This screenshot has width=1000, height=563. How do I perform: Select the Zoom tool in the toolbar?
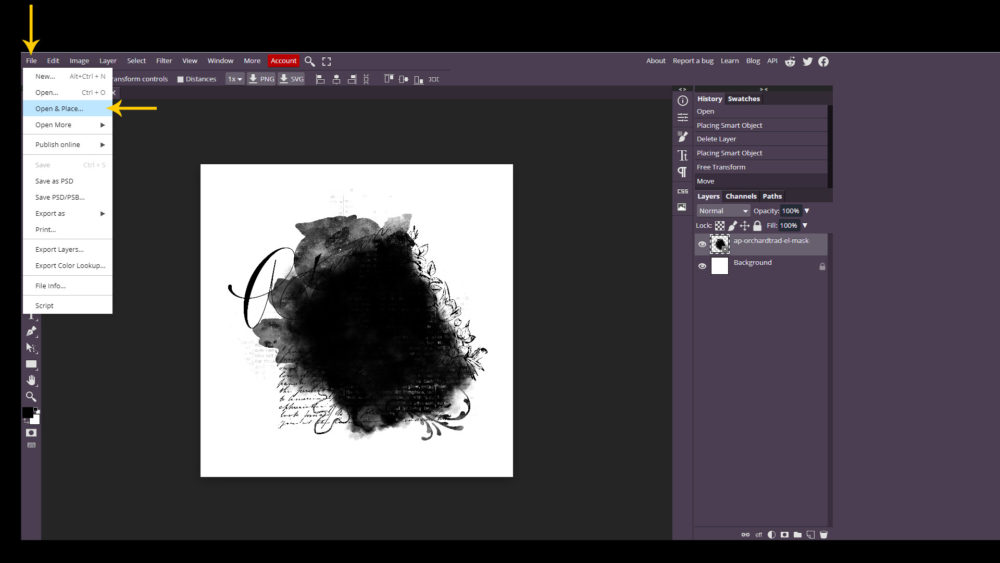(31, 396)
